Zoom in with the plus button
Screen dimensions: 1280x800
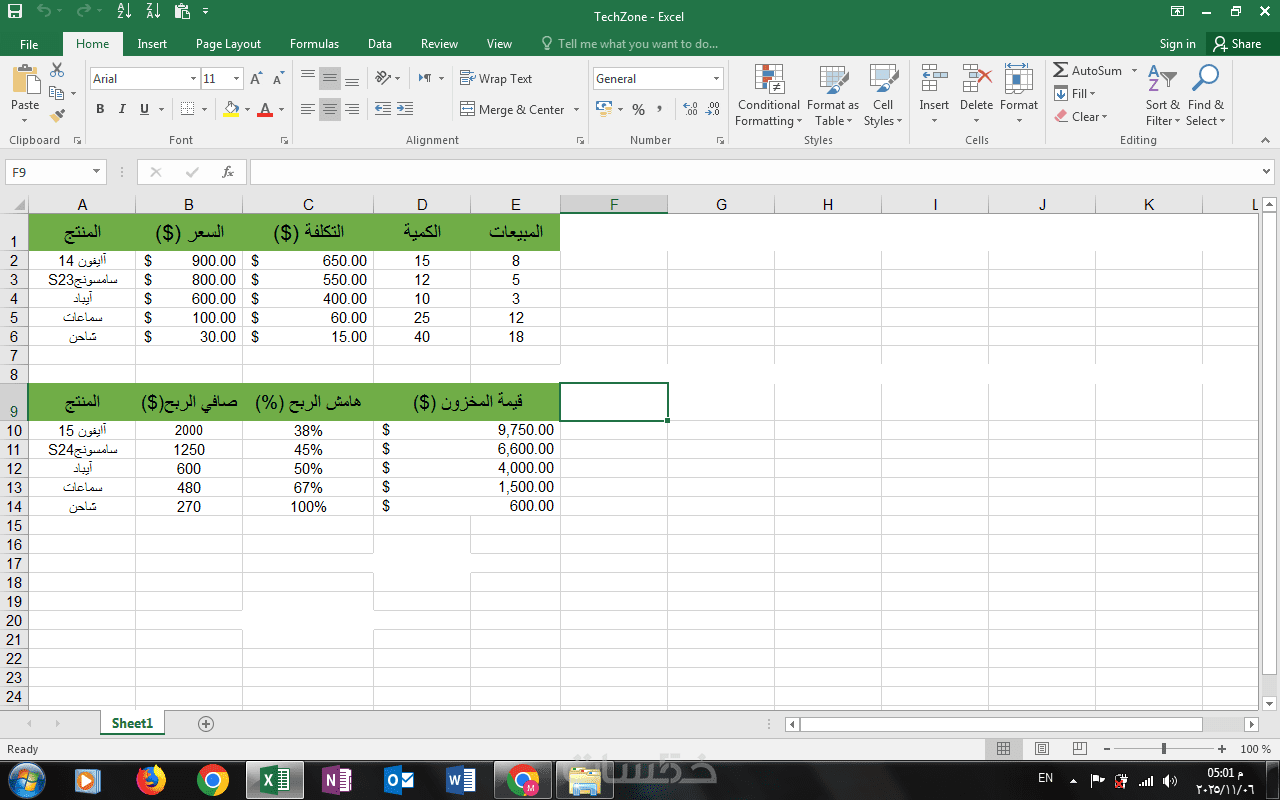pos(1222,749)
